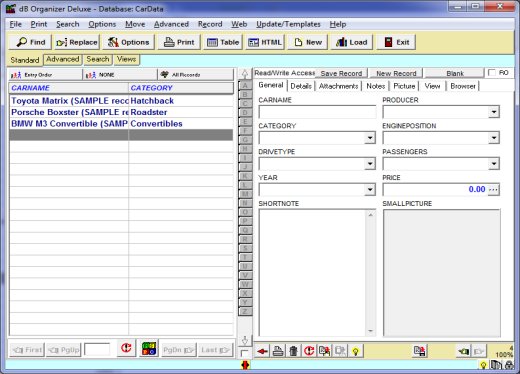Click the red left arrow record icon
The height and width of the screenshot is (374, 520).
[262, 351]
